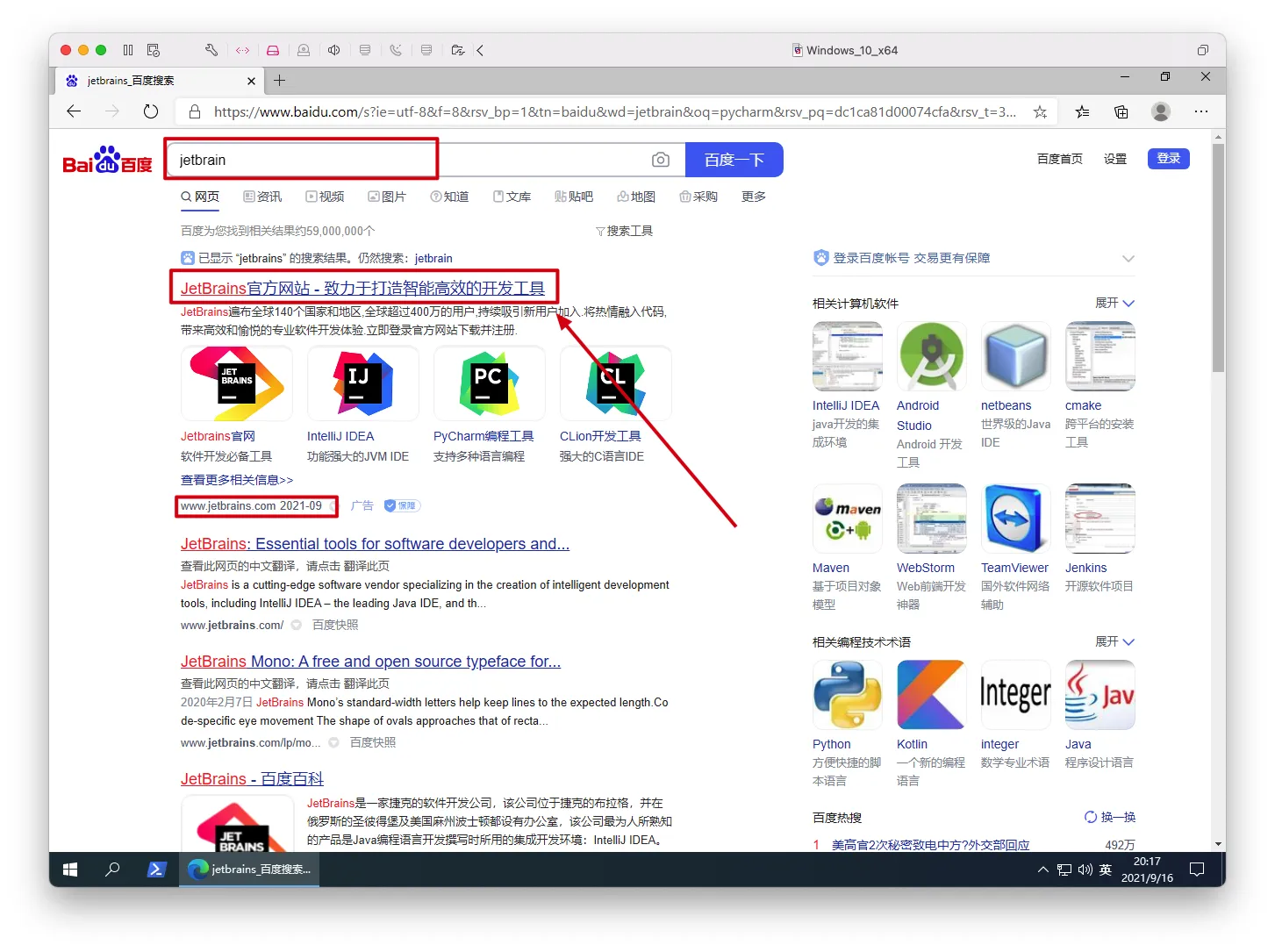The image size is (1275, 952).
Task: Close the jetbrains_百度搜索 browser tab
Action: click(x=251, y=81)
